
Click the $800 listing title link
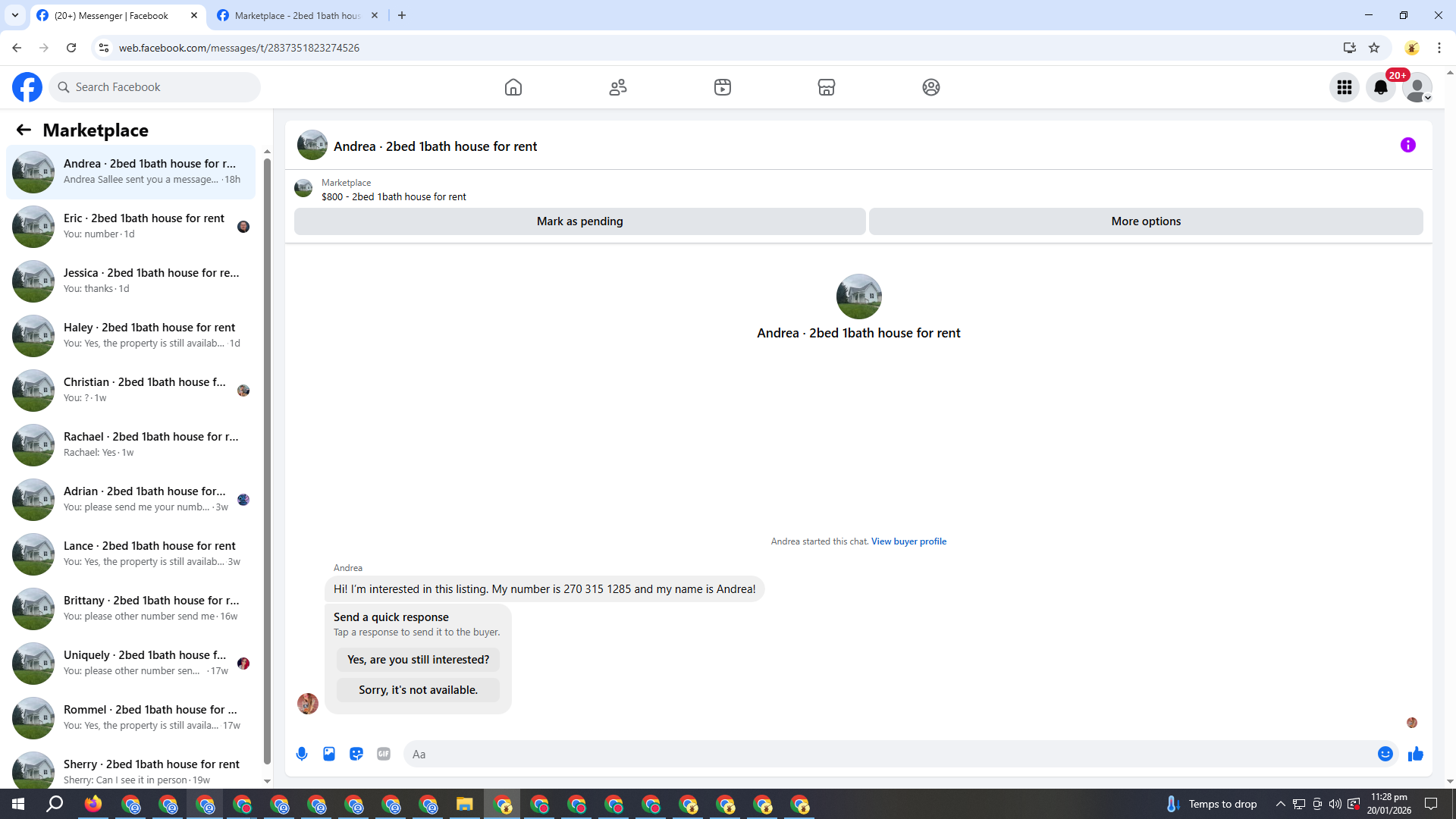pos(394,197)
